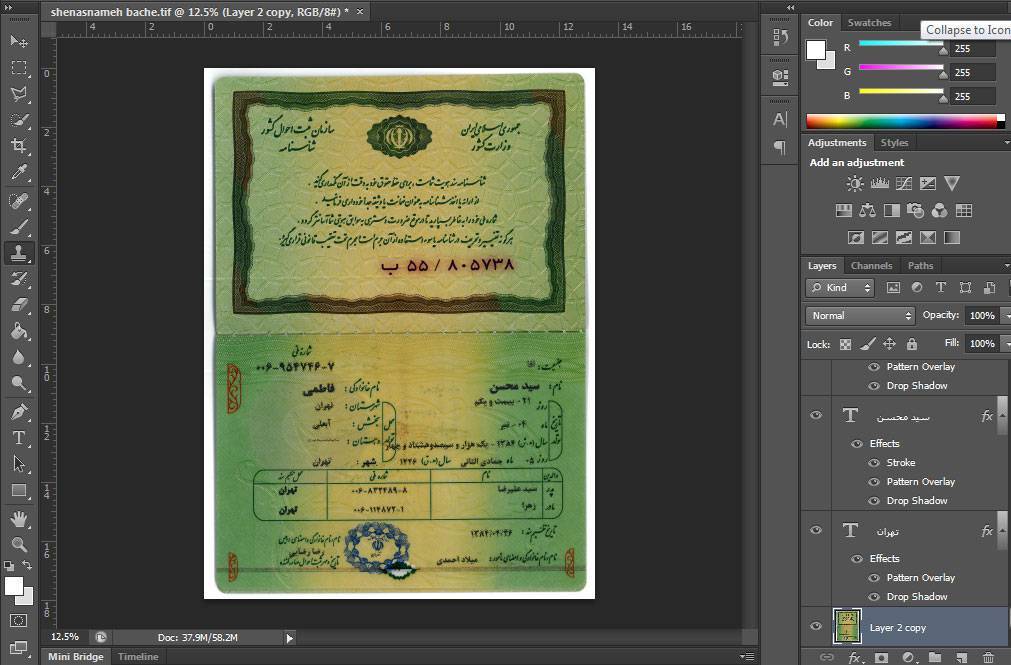Select the Healing Brush tool
This screenshot has width=1011, height=665.
19,201
